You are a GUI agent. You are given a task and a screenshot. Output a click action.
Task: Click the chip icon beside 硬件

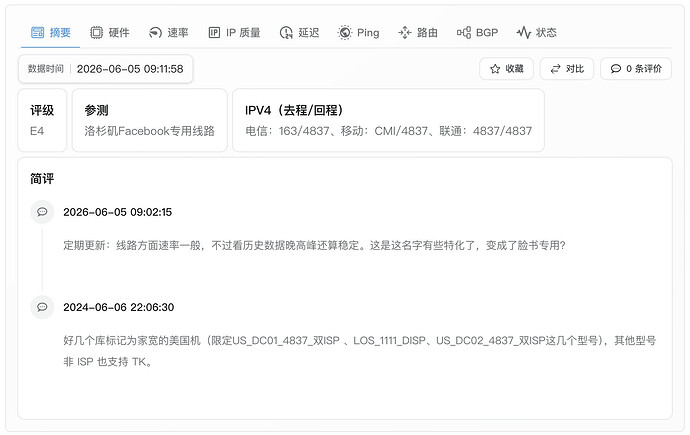pos(96,33)
